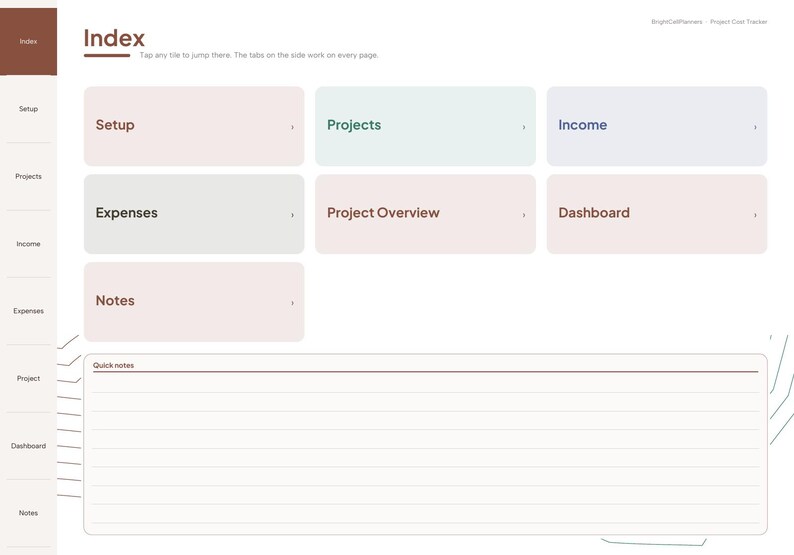
Task: Click the BrightCellPlanners Project Cost Tracker header text
Action: (x=709, y=22)
